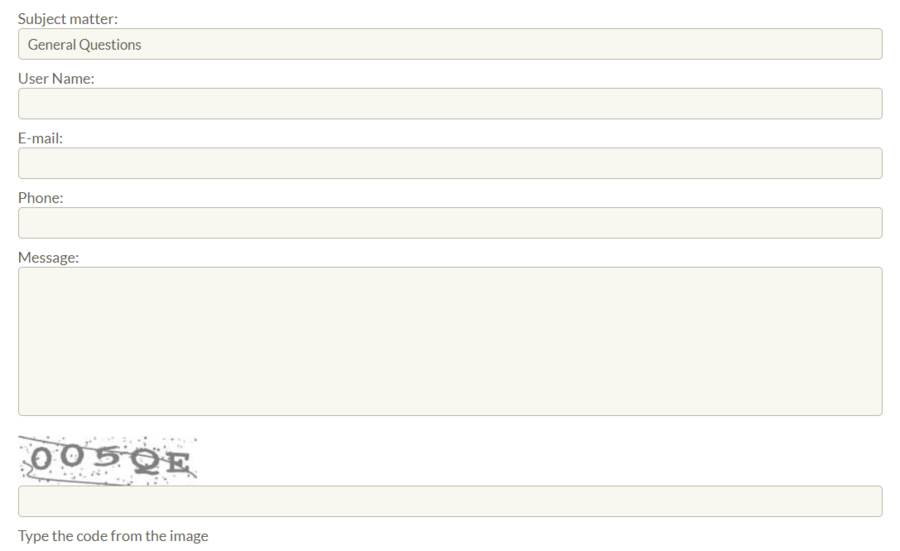Screen dimensions: 900x551
Task: Focus the User Name input box
Action: (x=450, y=104)
